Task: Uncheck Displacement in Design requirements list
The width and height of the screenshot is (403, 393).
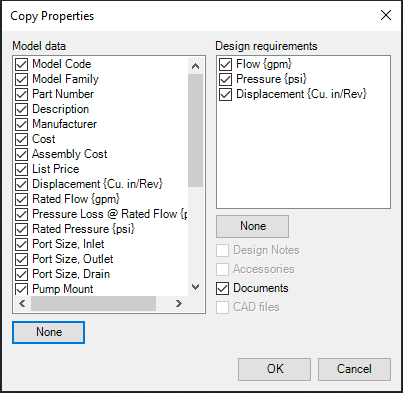Action: pos(225,94)
